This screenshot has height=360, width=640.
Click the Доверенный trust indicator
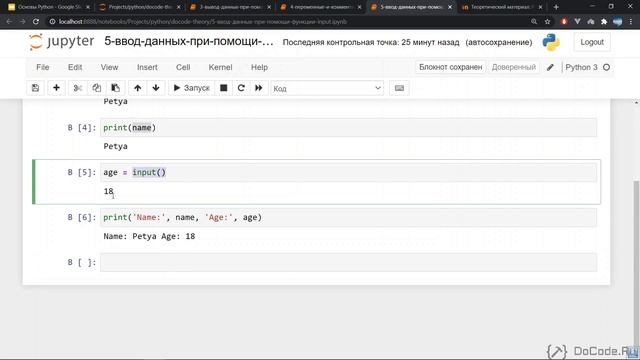click(x=513, y=67)
